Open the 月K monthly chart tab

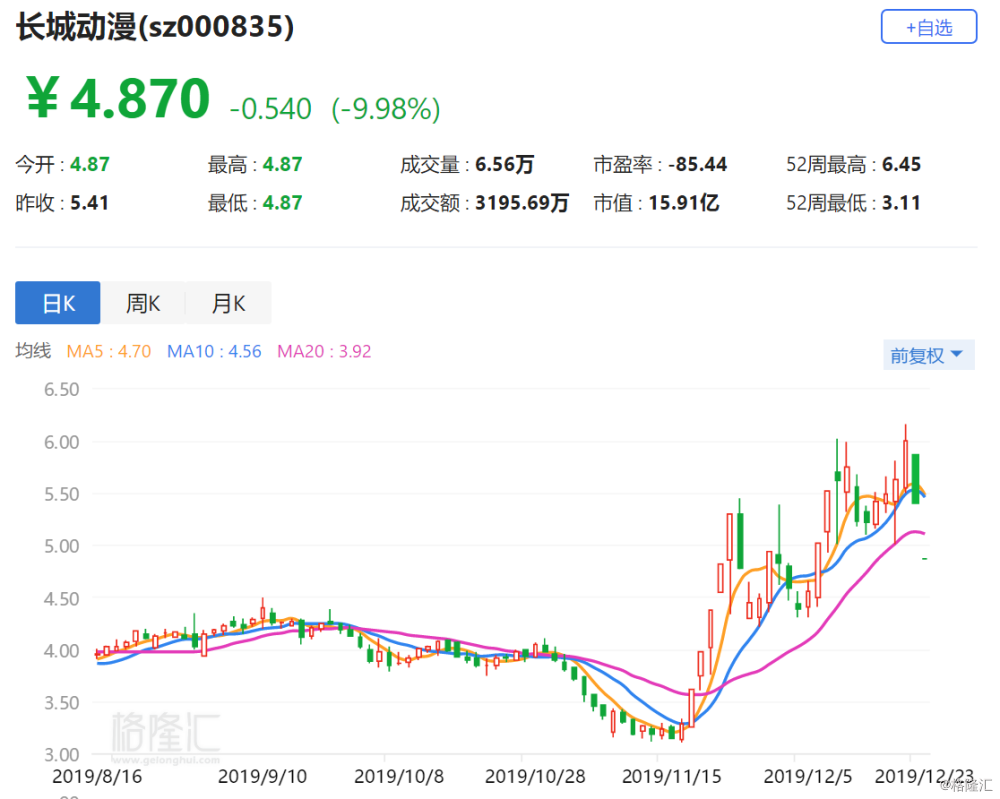pyautogui.click(x=228, y=303)
